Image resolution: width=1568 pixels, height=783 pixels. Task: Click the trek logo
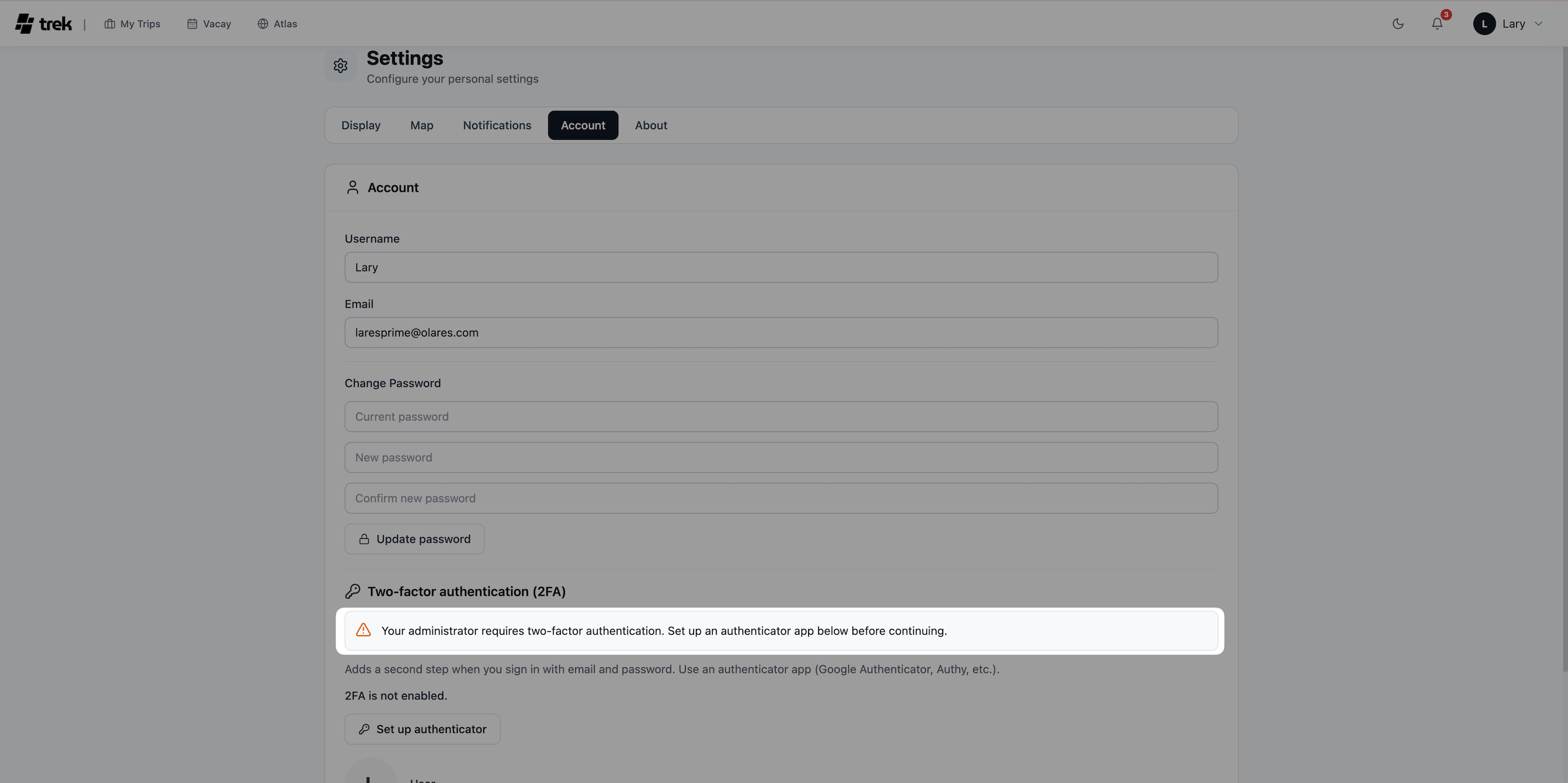43,23
